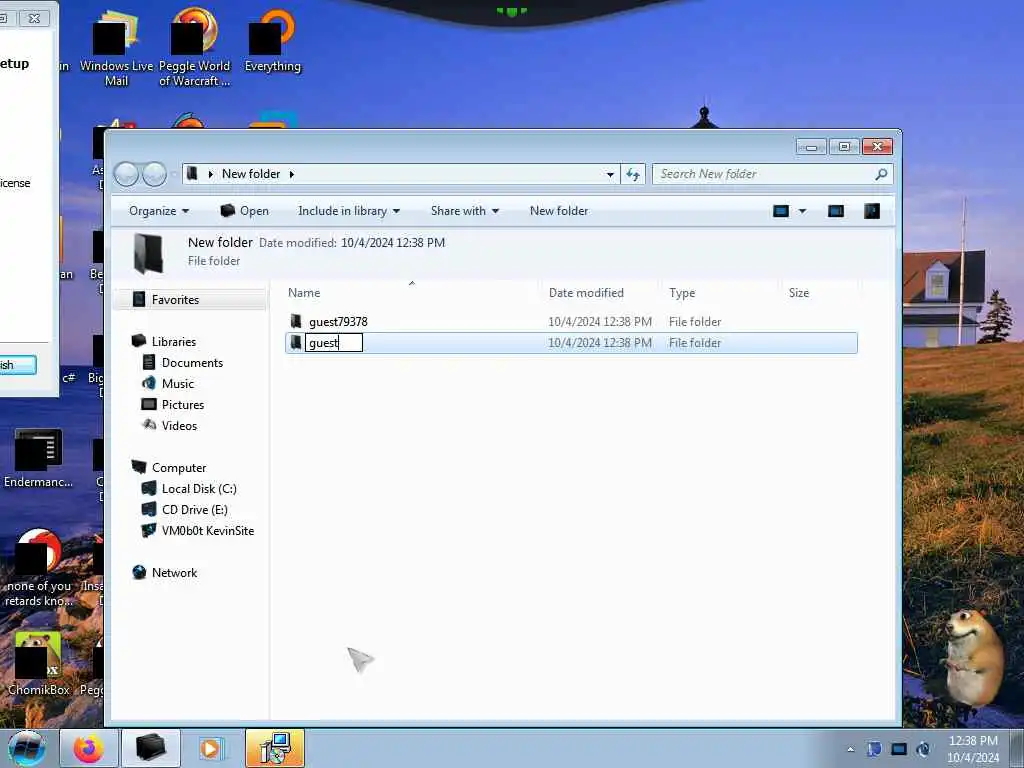The image size is (1024, 768).
Task: Select Libraries in the navigation pane
Action: pyautogui.click(x=173, y=342)
